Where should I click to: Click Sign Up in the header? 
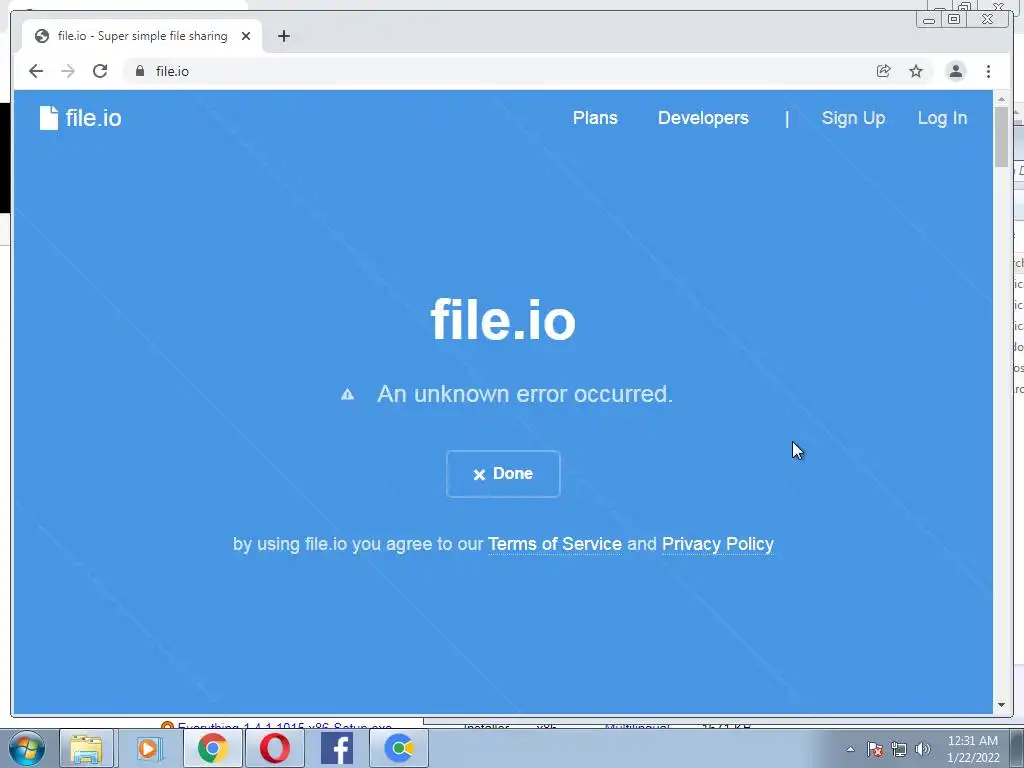(853, 118)
